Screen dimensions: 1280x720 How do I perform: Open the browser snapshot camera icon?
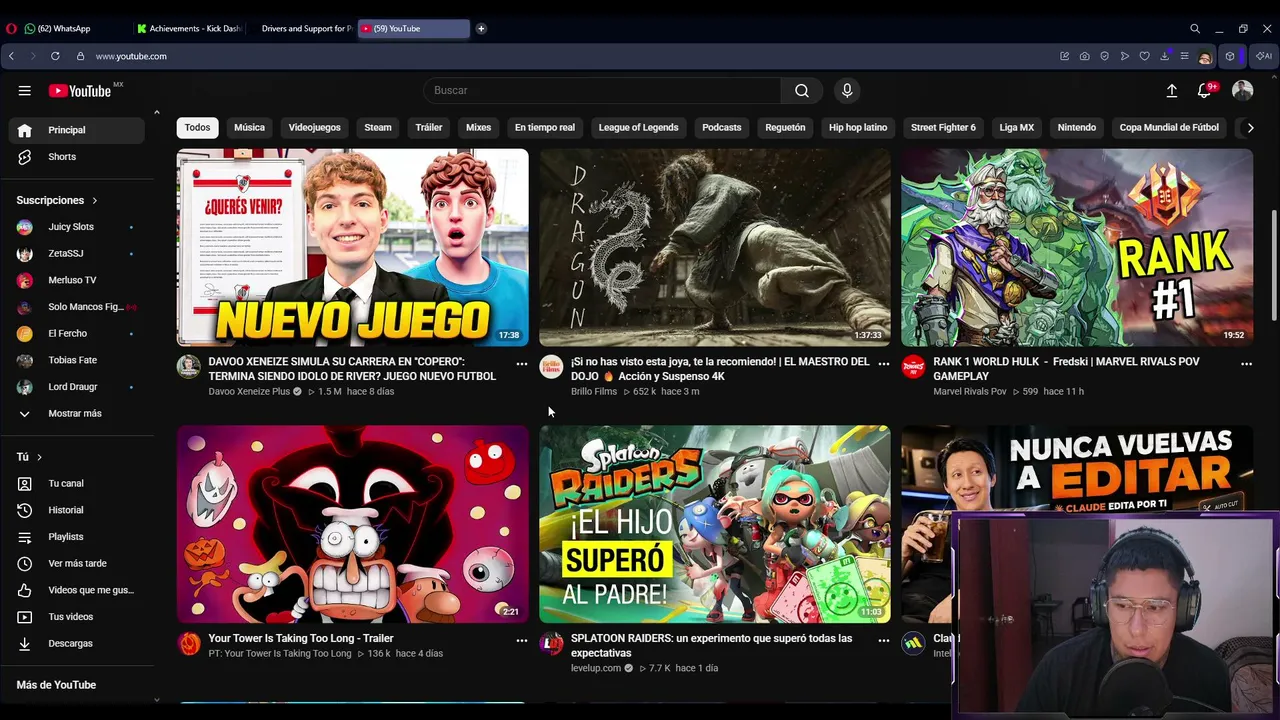click(1085, 56)
